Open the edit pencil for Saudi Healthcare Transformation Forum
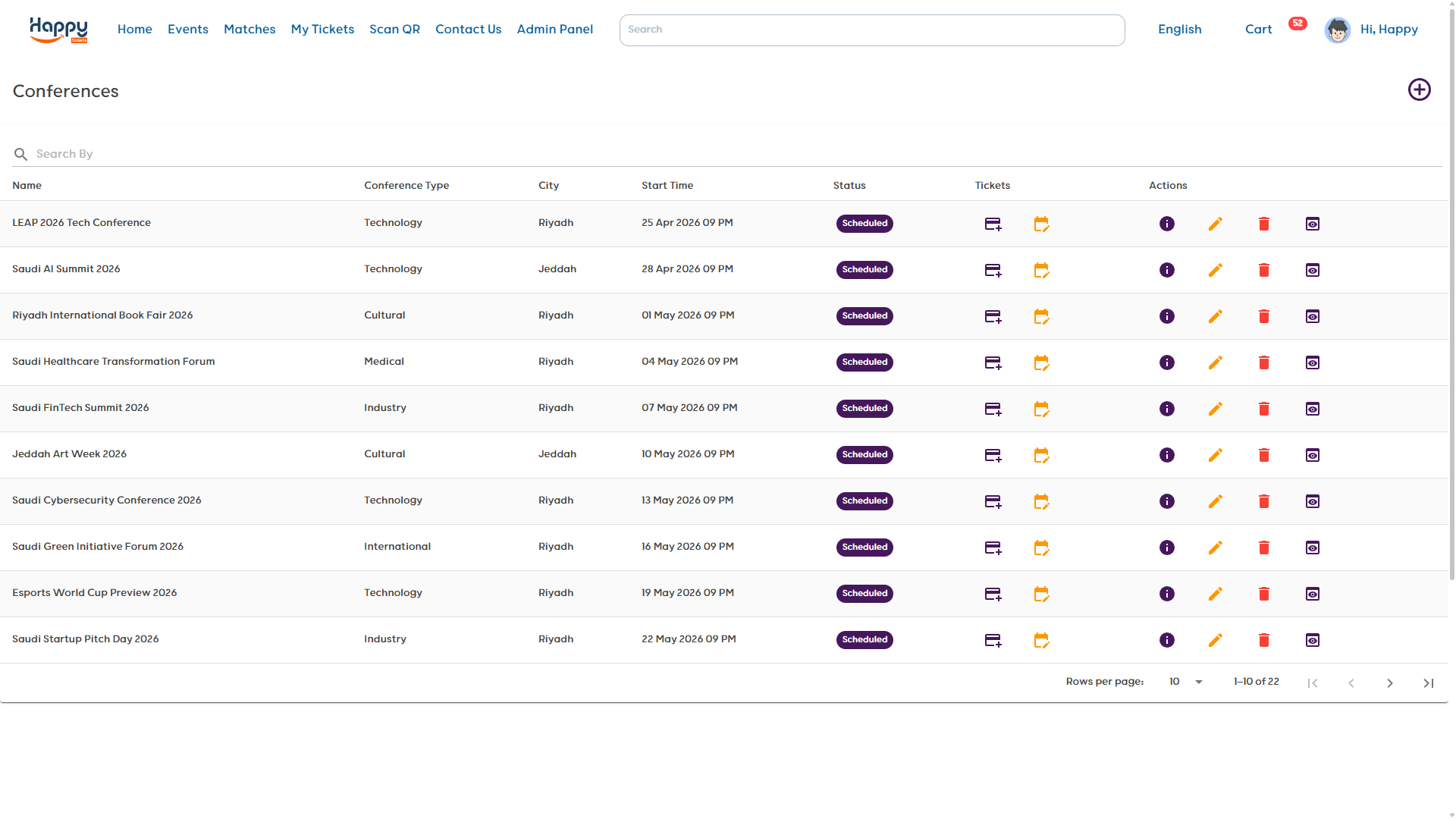Image resolution: width=1456 pixels, height=819 pixels. 1216,362
